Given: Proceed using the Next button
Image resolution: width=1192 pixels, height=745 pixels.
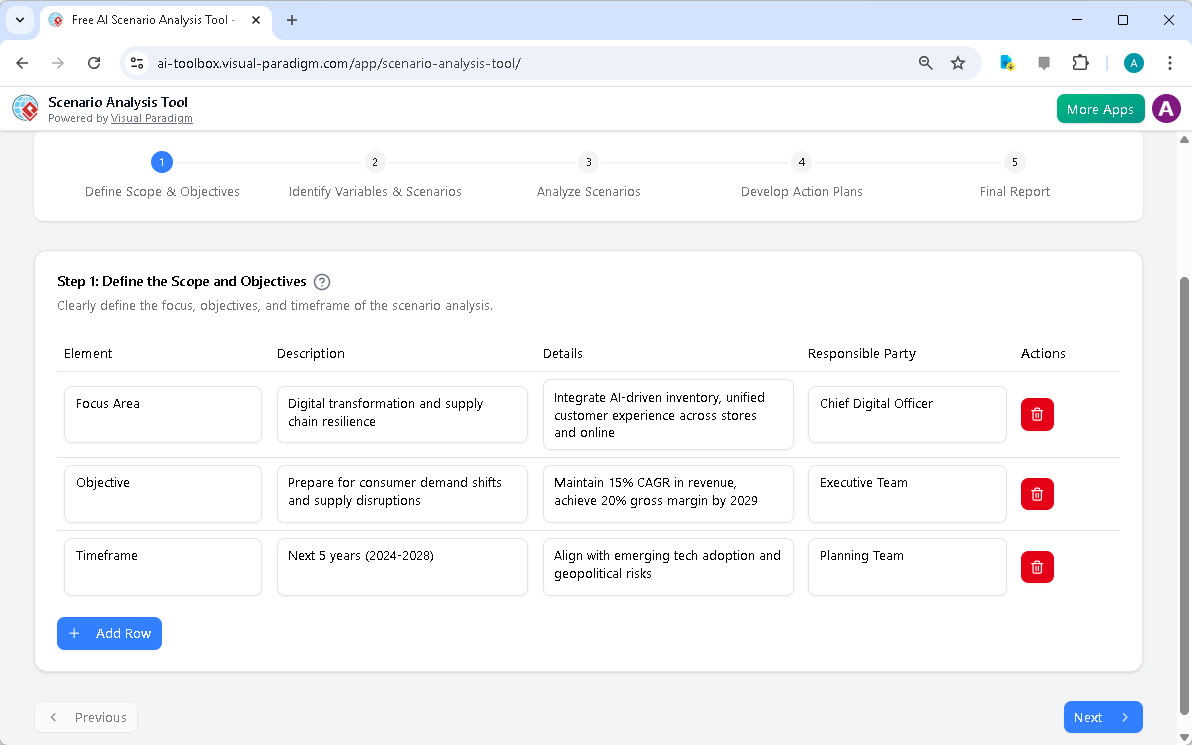Looking at the screenshot, I should pos(1103,717).
